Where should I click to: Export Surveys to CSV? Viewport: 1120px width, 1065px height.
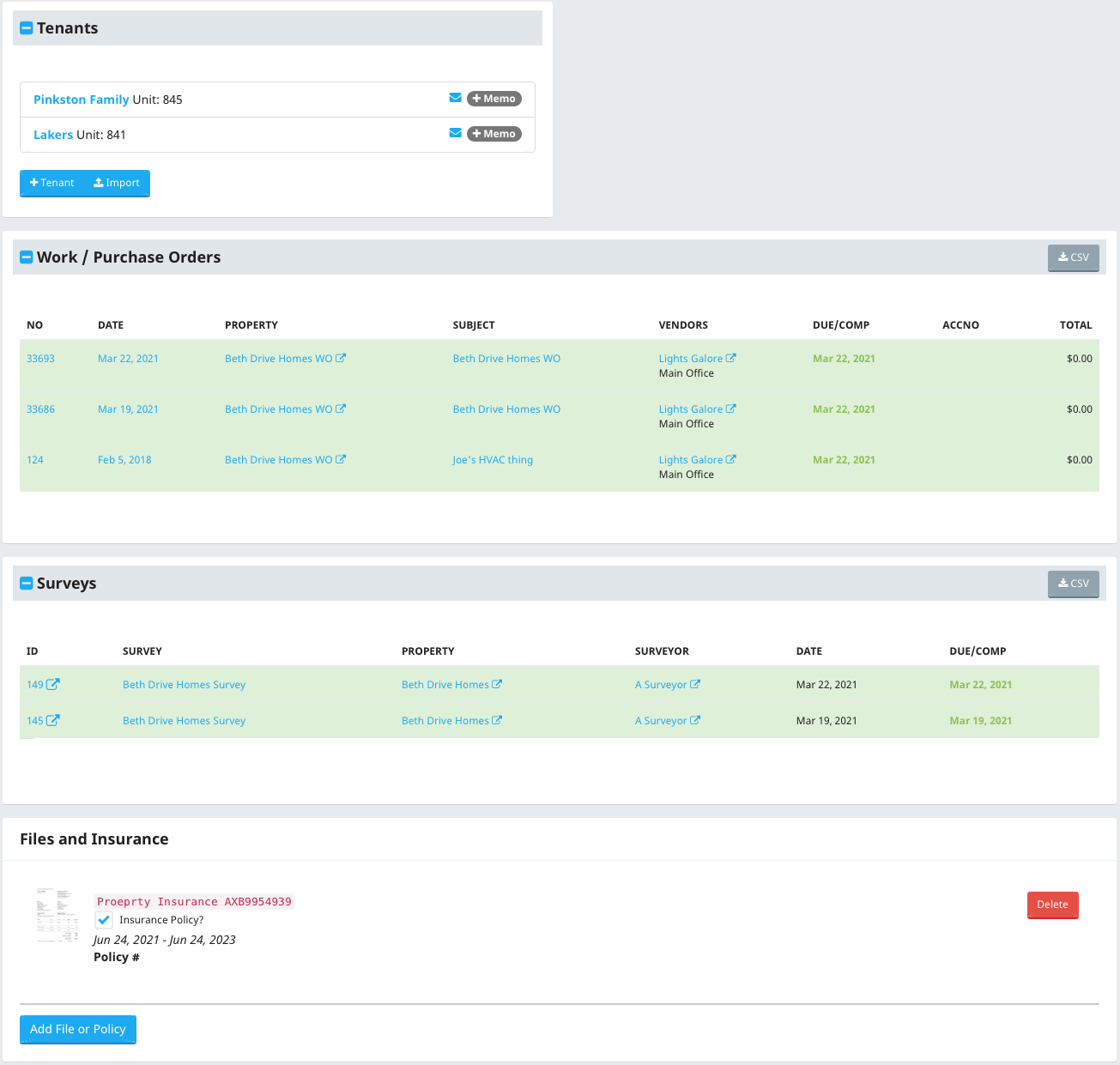(1074, 584)
